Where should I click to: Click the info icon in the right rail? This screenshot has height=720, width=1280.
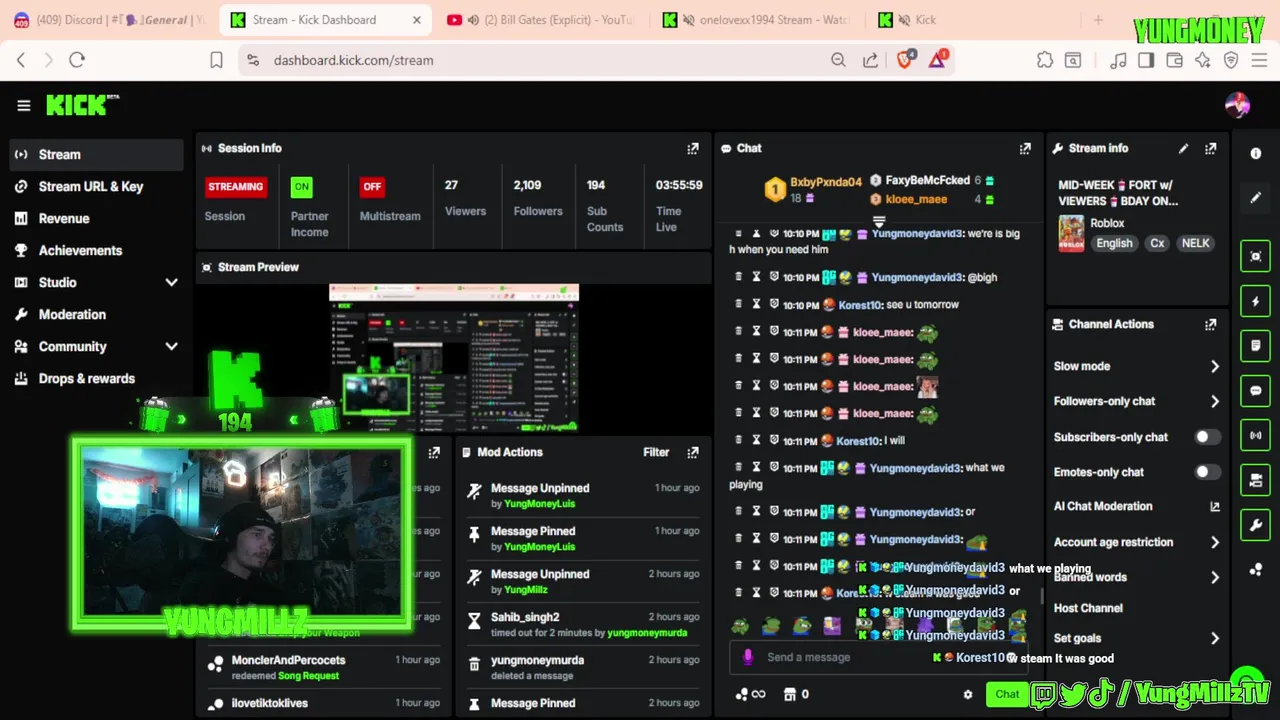tap(1256, 153)
